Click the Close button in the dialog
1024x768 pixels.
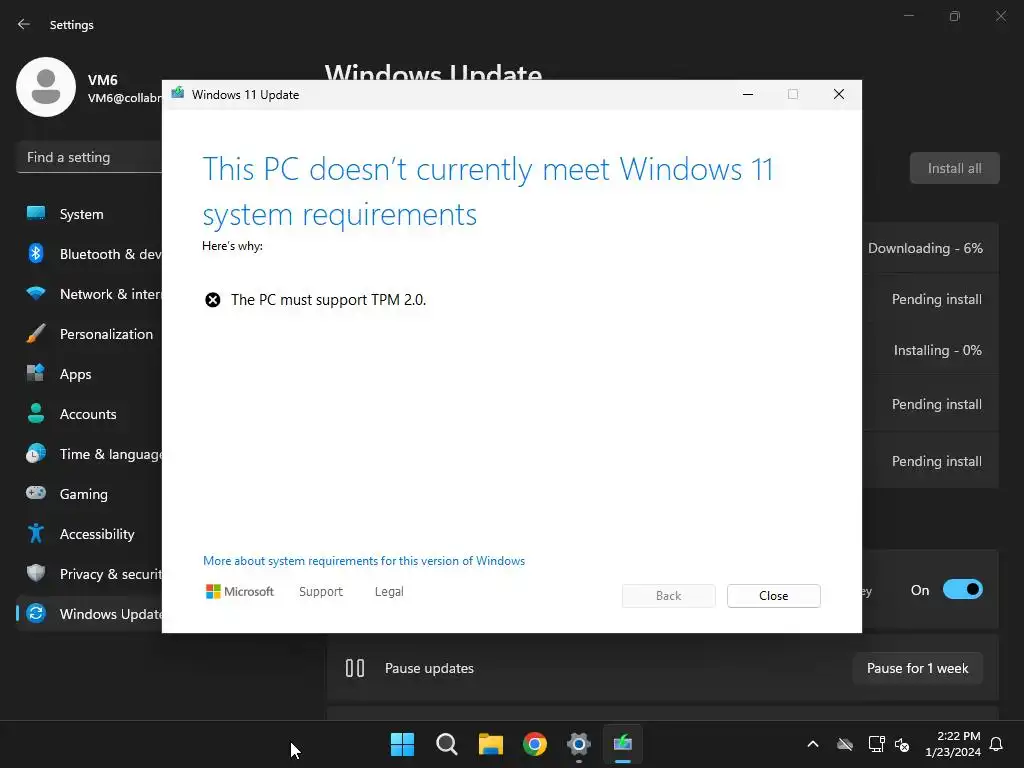773,596
